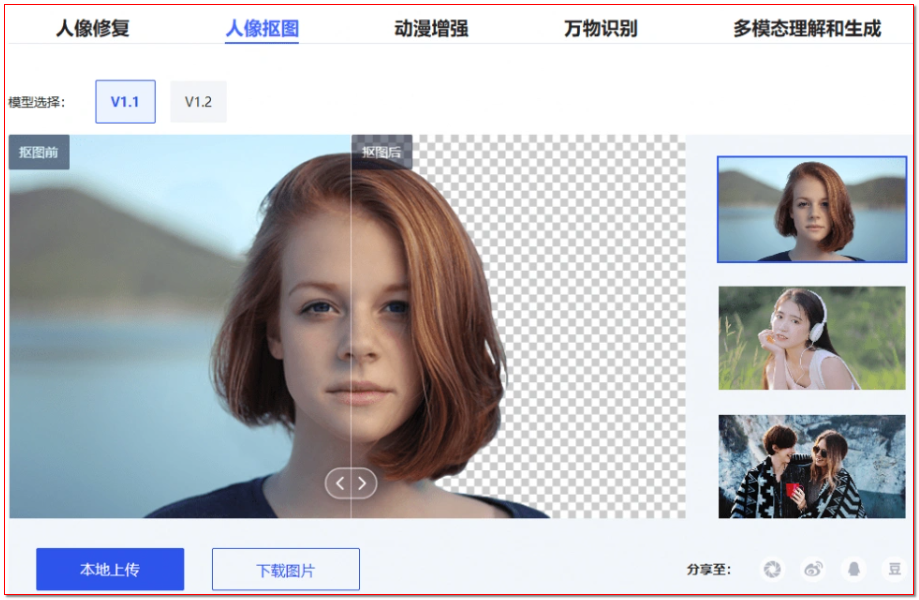Select the headphone girl sample thumbnail

[812, 338]
